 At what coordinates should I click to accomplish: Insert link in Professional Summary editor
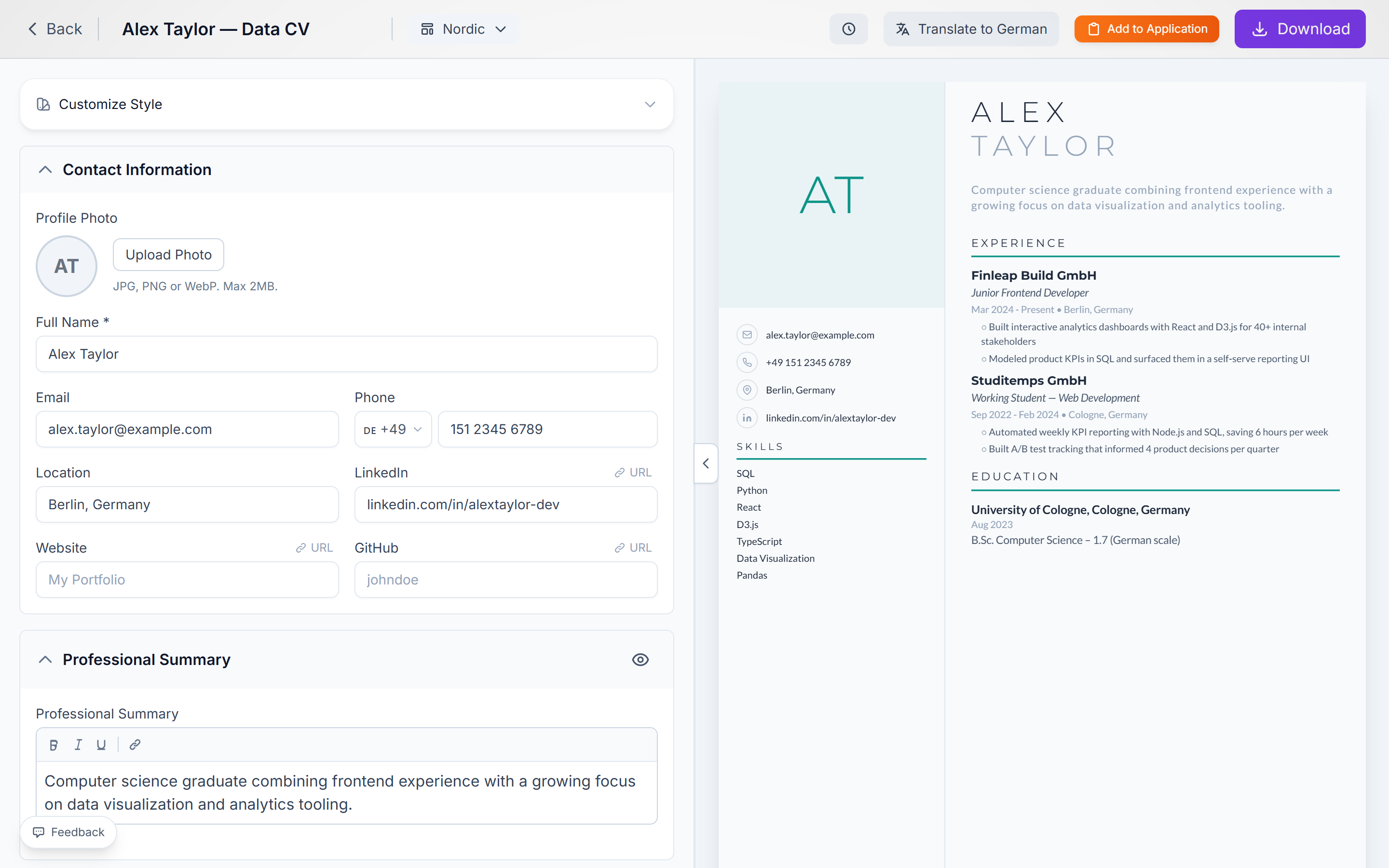coord(135,745)
